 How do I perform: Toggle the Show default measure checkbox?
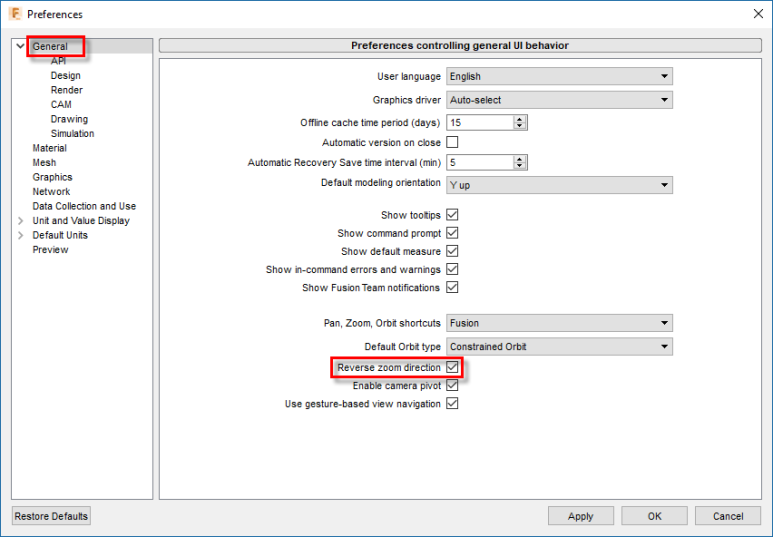[x=452, y=251]
